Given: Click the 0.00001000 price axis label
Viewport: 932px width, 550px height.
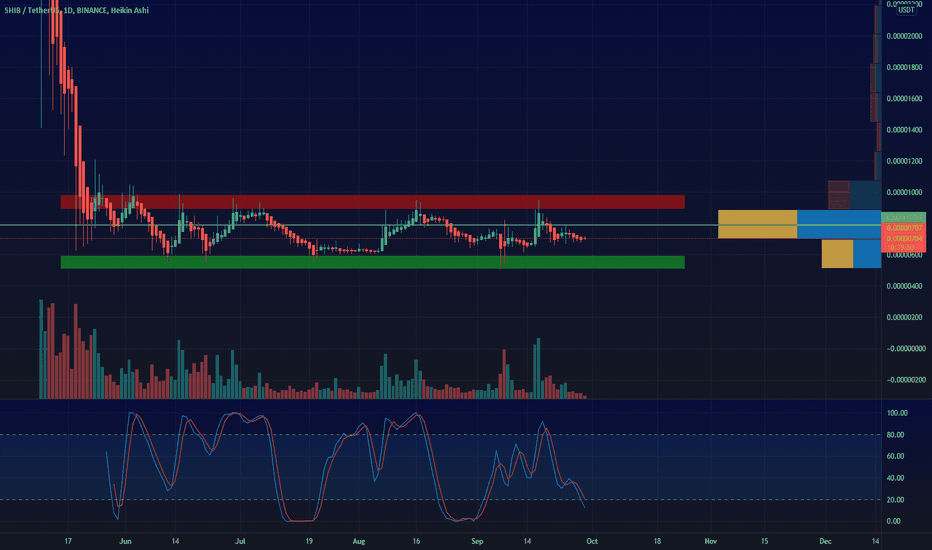Looking at the screenshot, I should point(904,192).
